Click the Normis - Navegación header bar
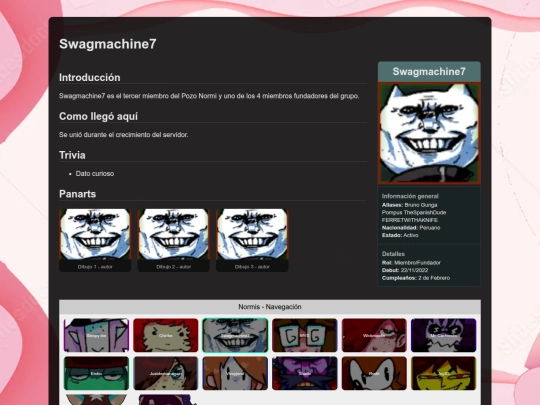This screenshot has height=405, width=540. click(x=270, y=307)
